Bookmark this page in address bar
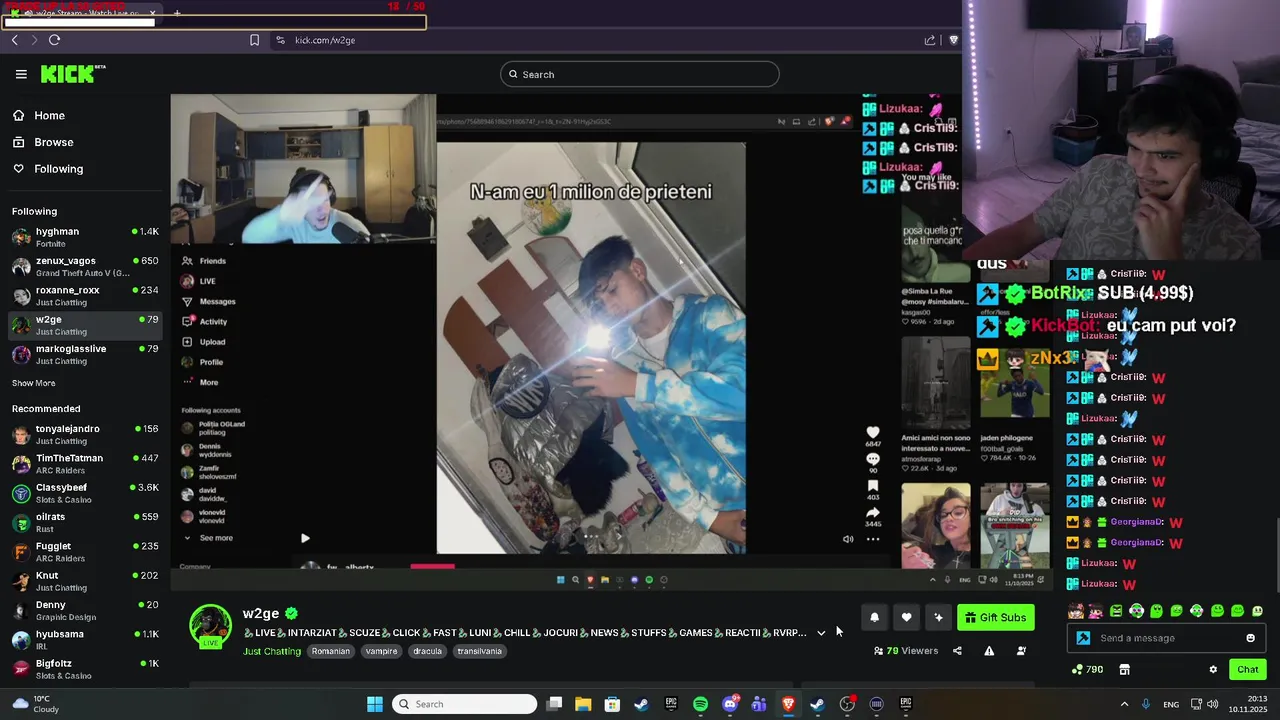The height and width of the screenshot is (720, 1280). 254,40
